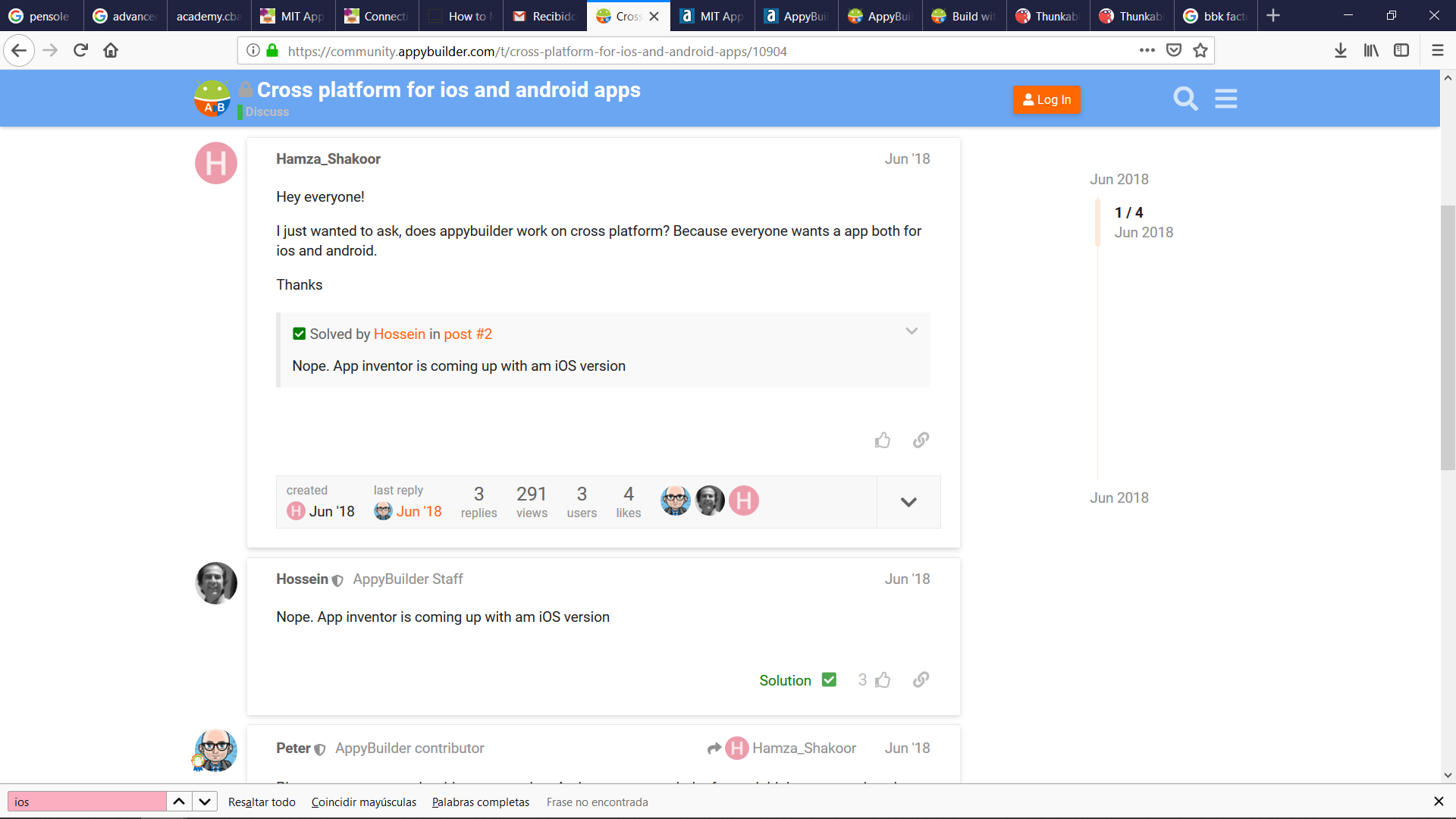Open the Firefox library menu

pyautogui.click(x=1370, y=50)
